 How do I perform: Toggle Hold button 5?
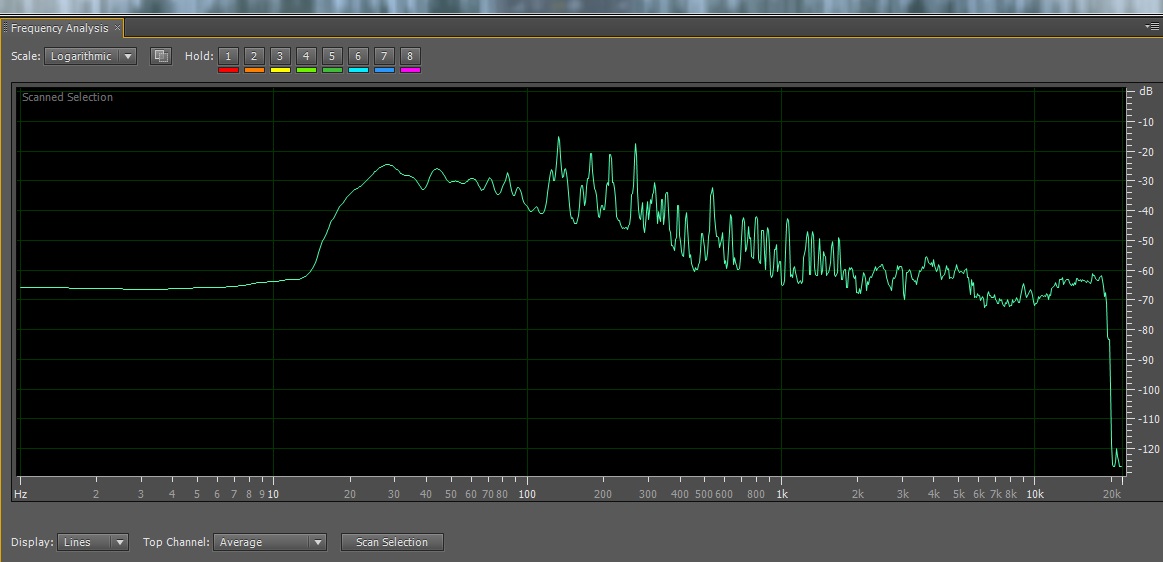click(x=332, y=56)
